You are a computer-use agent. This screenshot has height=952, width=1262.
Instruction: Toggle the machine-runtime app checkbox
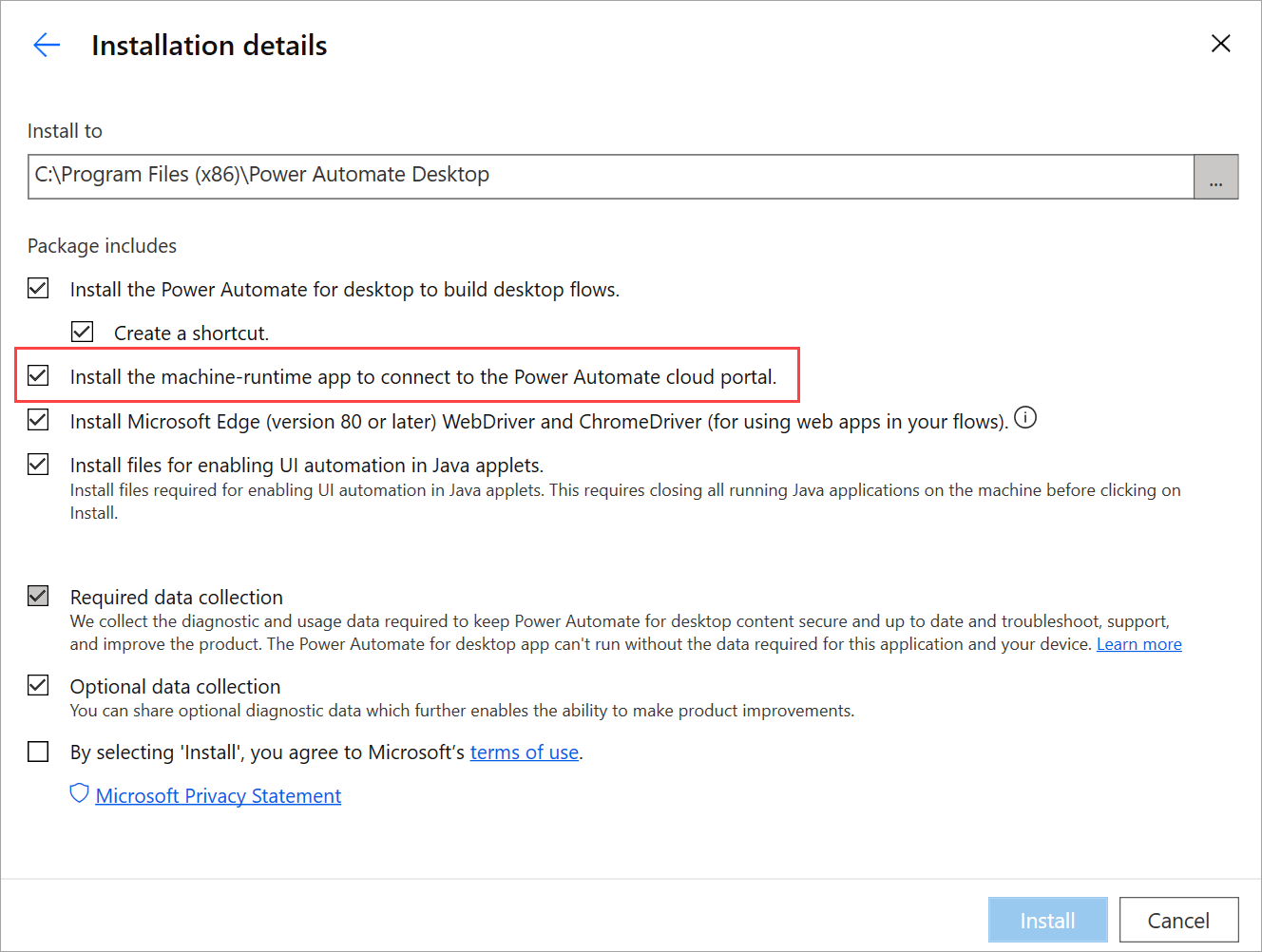[x=38, y=375]
